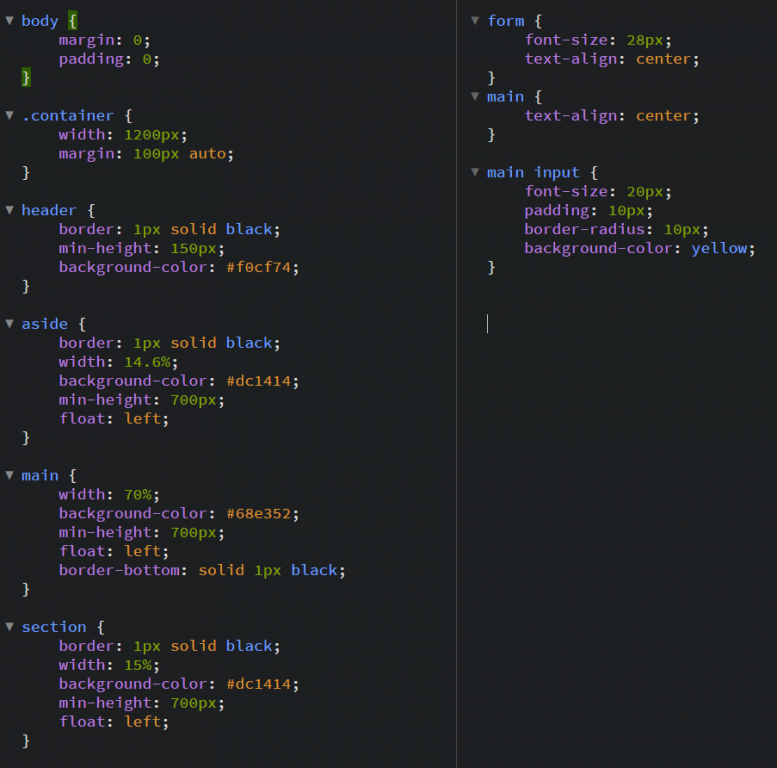
Task: Collapse the main input rule fold arrow
Action: [x=475, y=172]
